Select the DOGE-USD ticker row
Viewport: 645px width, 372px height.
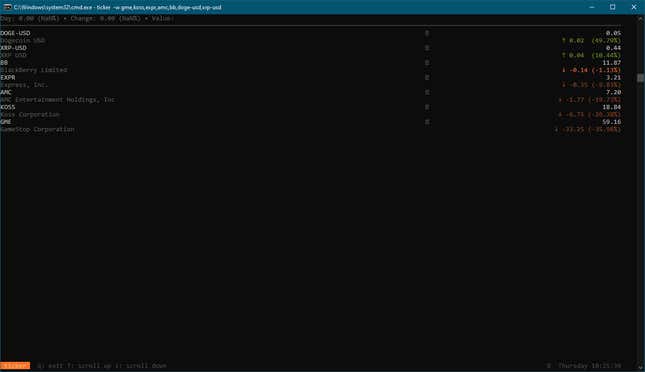(x=311, y=37)
